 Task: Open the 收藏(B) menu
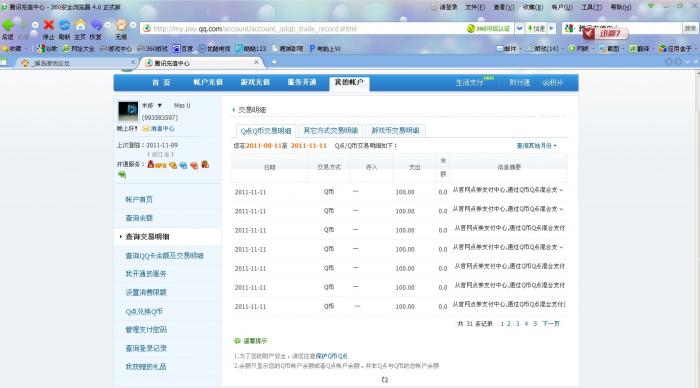[x=532, y=7]
